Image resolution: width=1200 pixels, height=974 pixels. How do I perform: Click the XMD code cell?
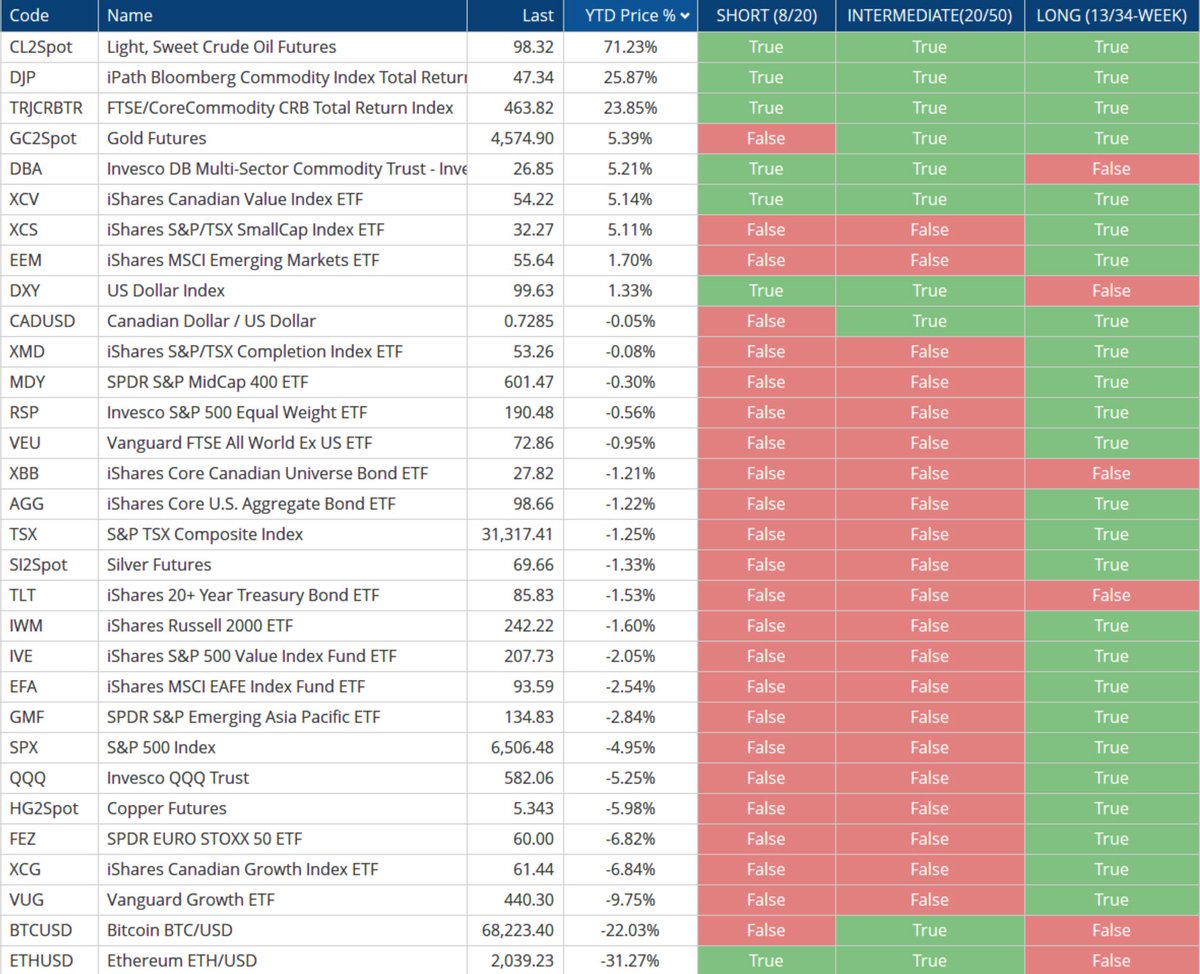[49, 352]
